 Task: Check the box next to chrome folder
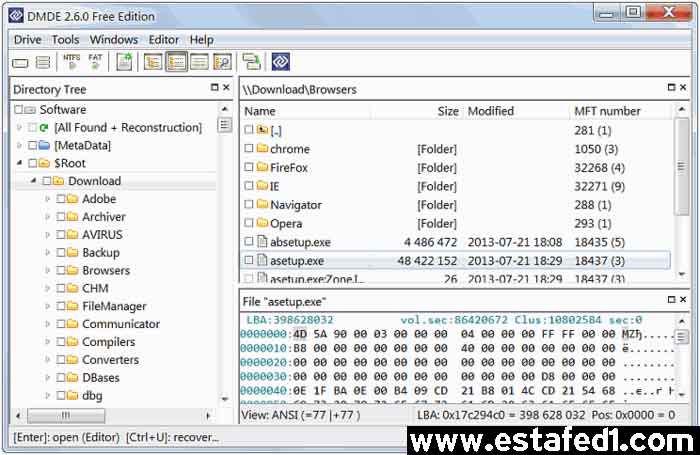coord(250,149)
